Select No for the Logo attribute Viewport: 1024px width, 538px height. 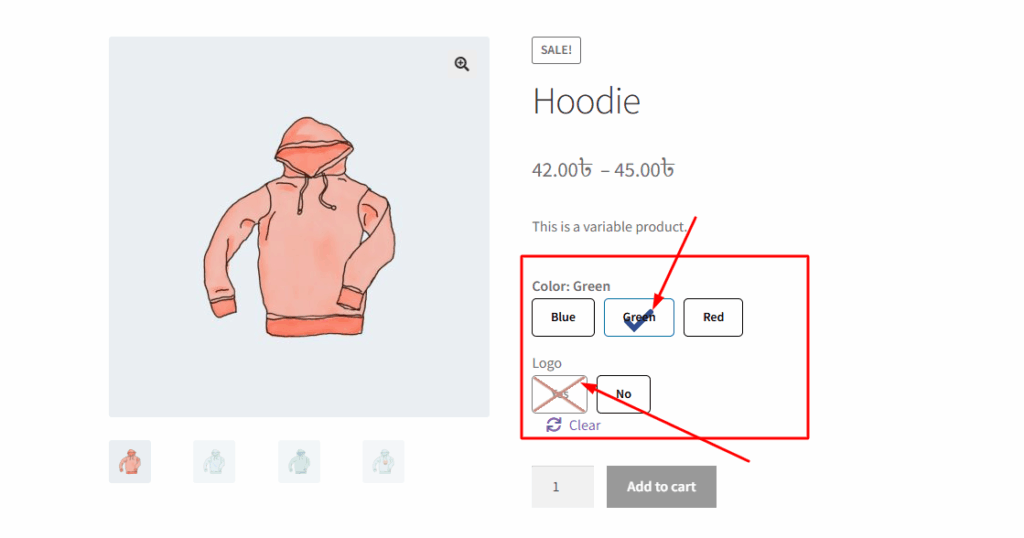click(623, 394)
